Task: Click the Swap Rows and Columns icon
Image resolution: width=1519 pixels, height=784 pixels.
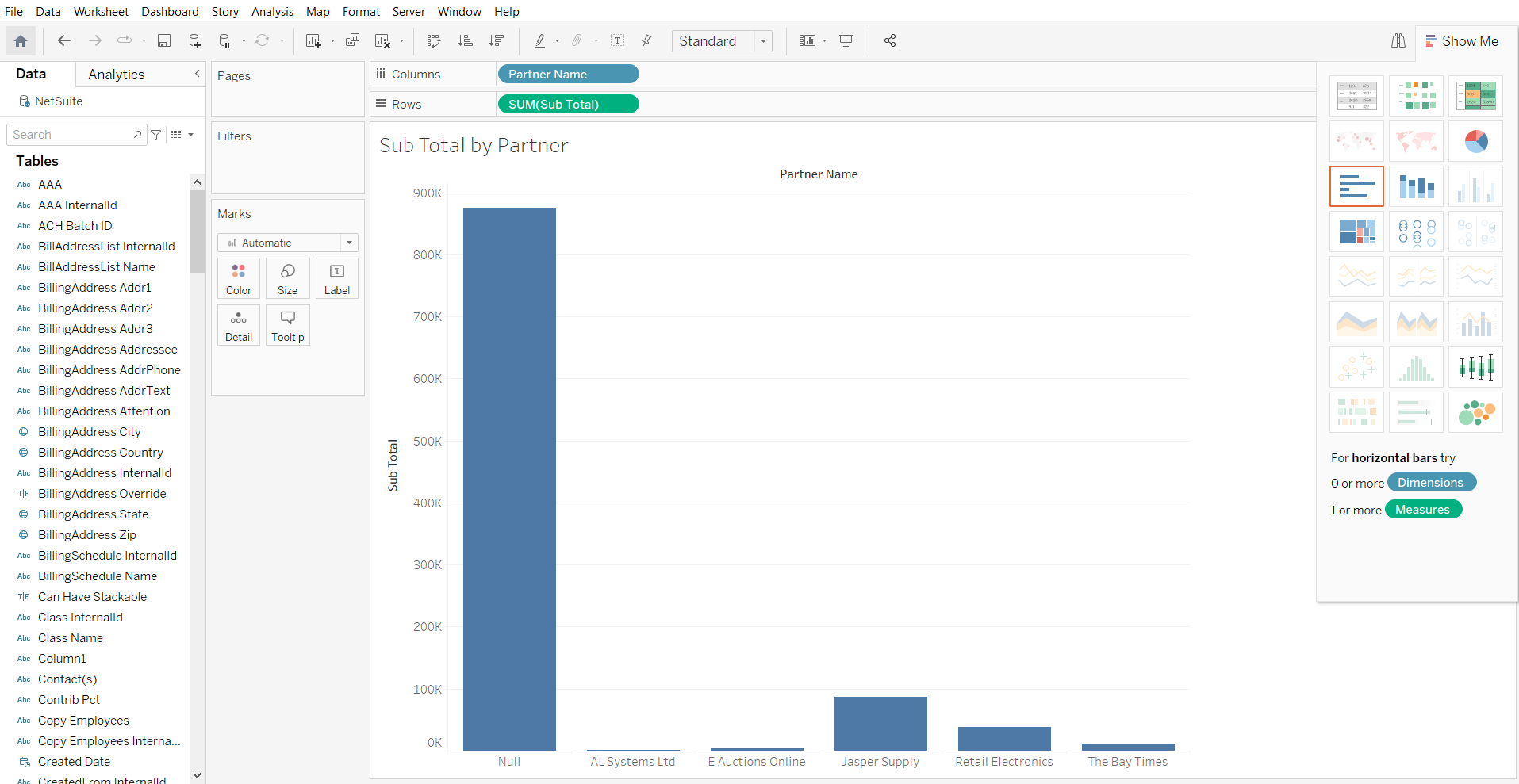Action: (x=433, y=41)
